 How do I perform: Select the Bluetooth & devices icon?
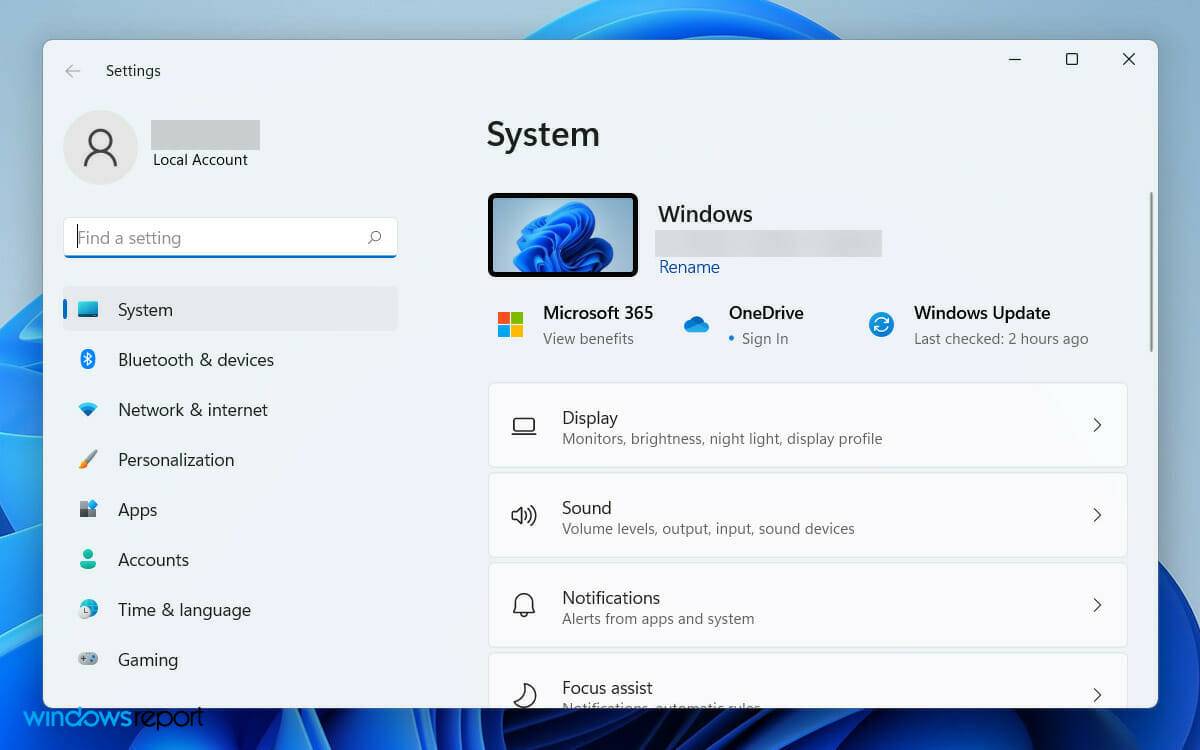click(x=90, y=360)
